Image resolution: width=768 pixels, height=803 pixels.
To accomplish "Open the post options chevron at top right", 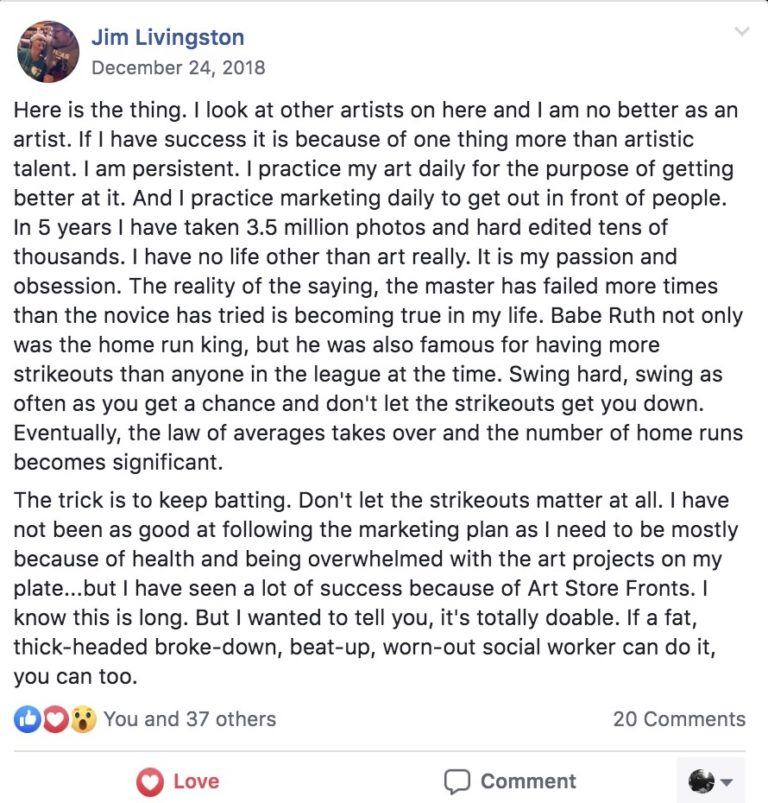I will 742,31.
